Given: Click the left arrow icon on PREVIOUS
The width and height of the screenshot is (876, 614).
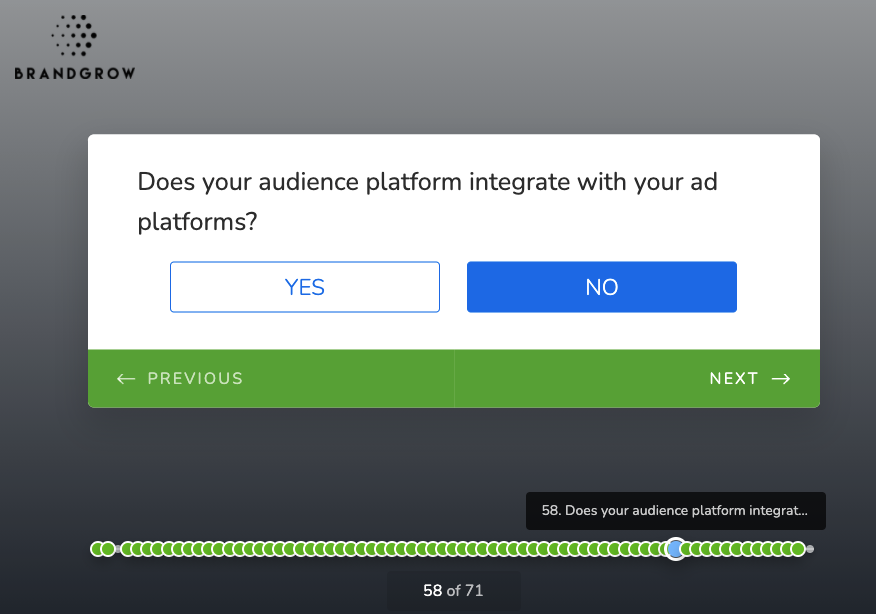Looking at the screenshot, I should [125, 378].
